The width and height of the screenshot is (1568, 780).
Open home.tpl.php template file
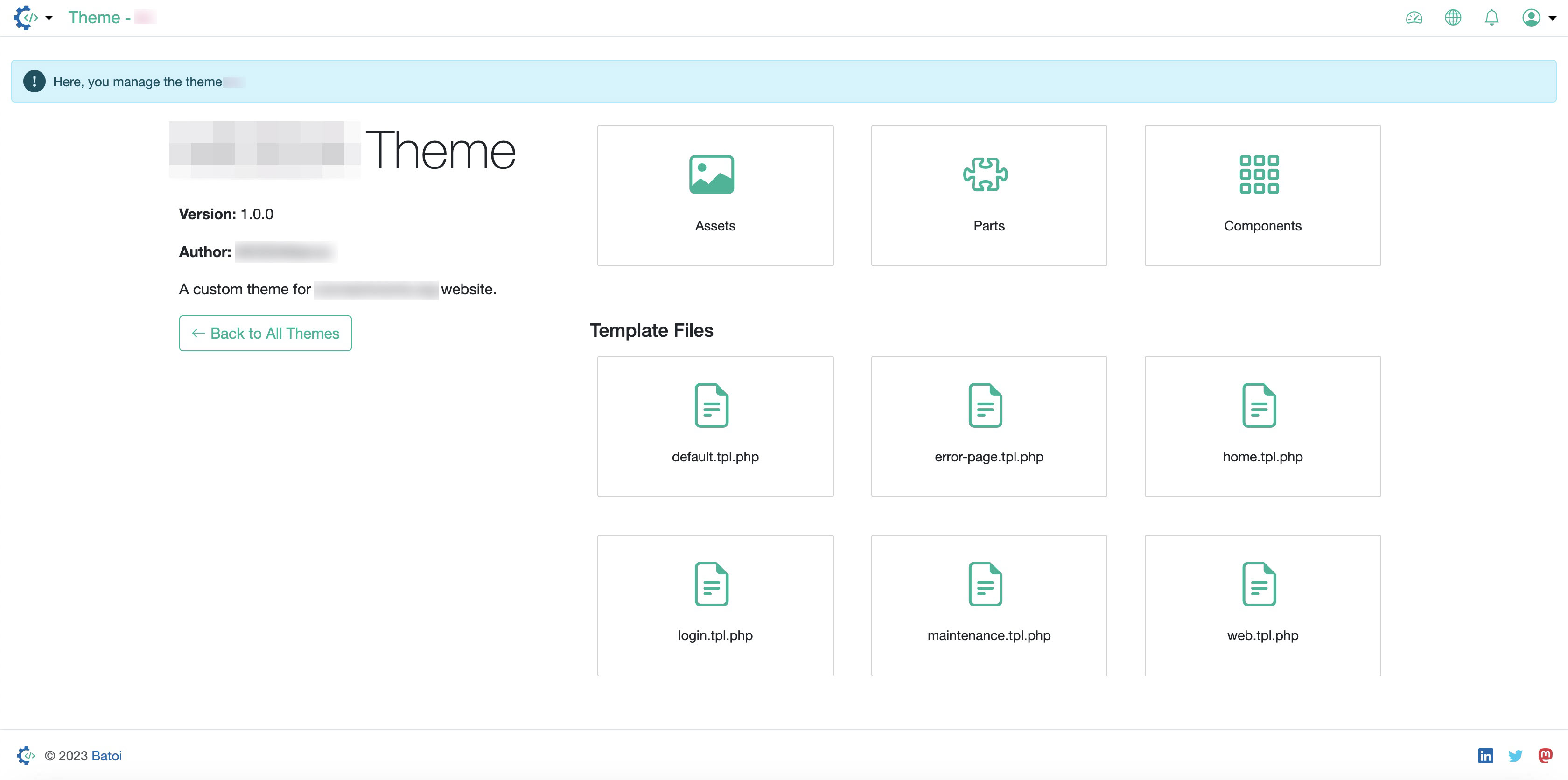coord(1263,426)
